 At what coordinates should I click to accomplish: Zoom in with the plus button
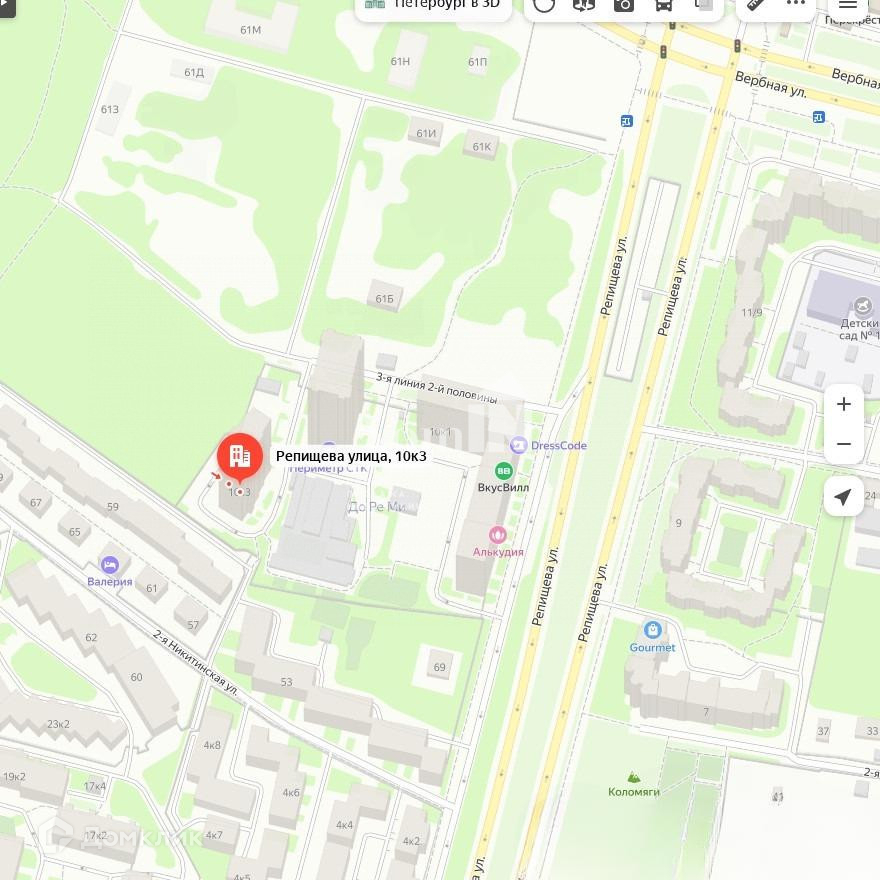tap(844, 404)
